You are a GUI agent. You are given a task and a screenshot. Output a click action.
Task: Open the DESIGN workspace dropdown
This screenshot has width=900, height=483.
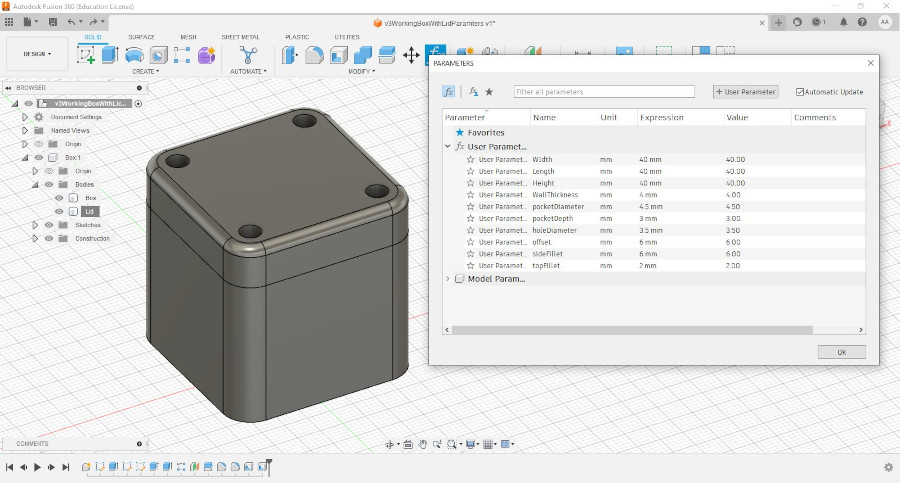click(37, 54)
